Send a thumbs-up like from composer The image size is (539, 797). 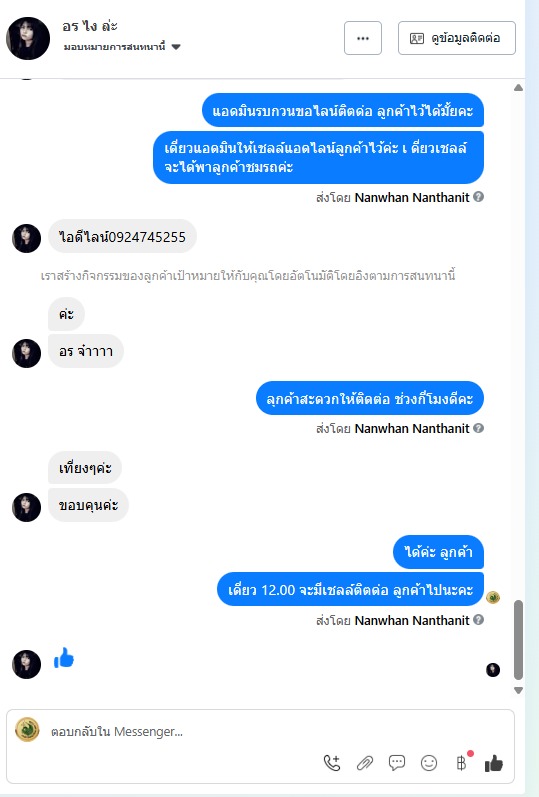pyautogui.click(x=493, y=762)
